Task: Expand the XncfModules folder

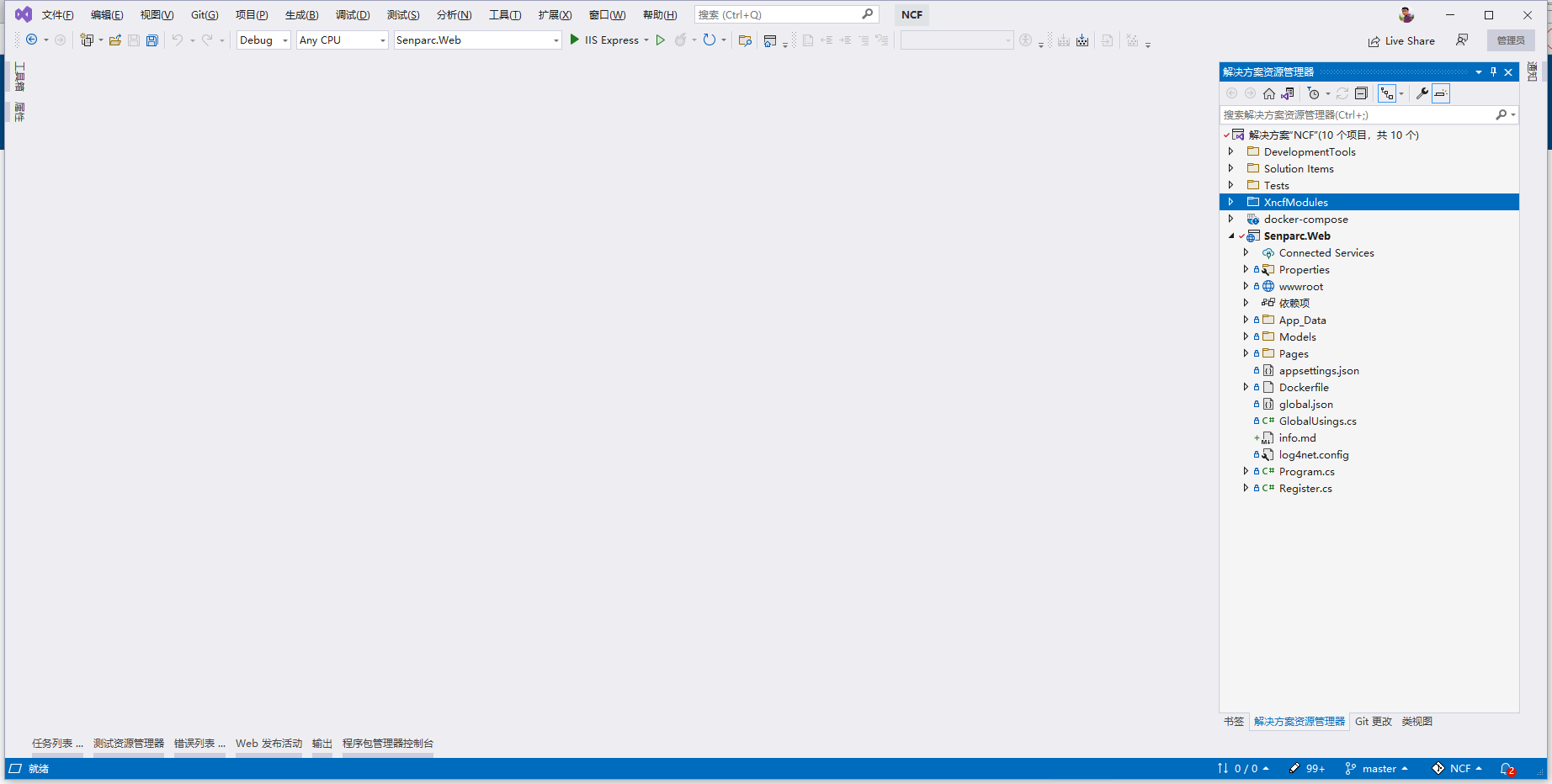Action: [x=1231, y=202]
